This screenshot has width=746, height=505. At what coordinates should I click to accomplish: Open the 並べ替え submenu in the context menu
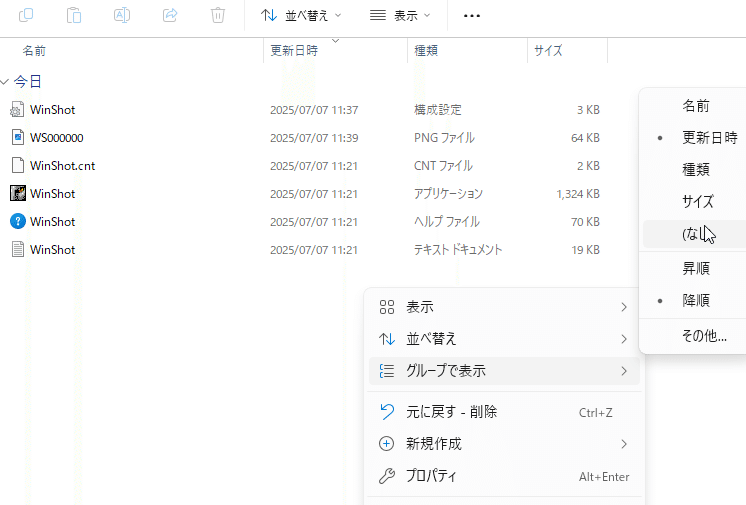[504, 339]
